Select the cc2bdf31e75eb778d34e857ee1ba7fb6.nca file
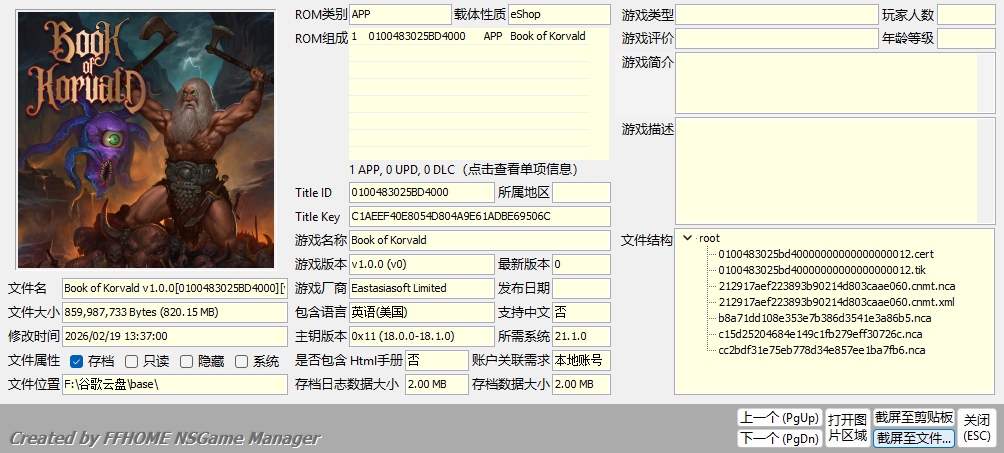1004x453 pixels. (821, 350)
